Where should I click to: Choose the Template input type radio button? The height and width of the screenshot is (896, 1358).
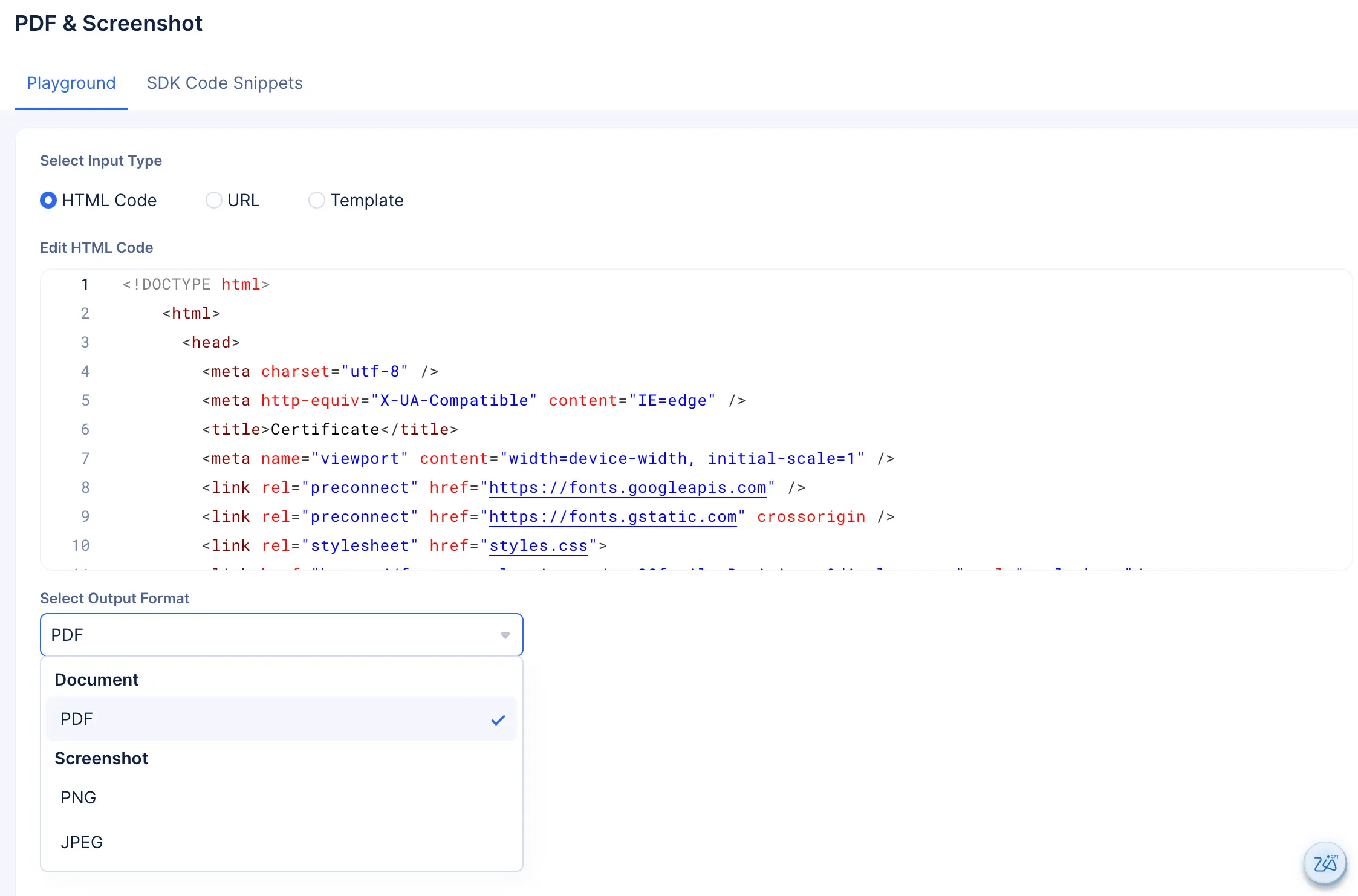pyautogui.click(x=316, y=200)
